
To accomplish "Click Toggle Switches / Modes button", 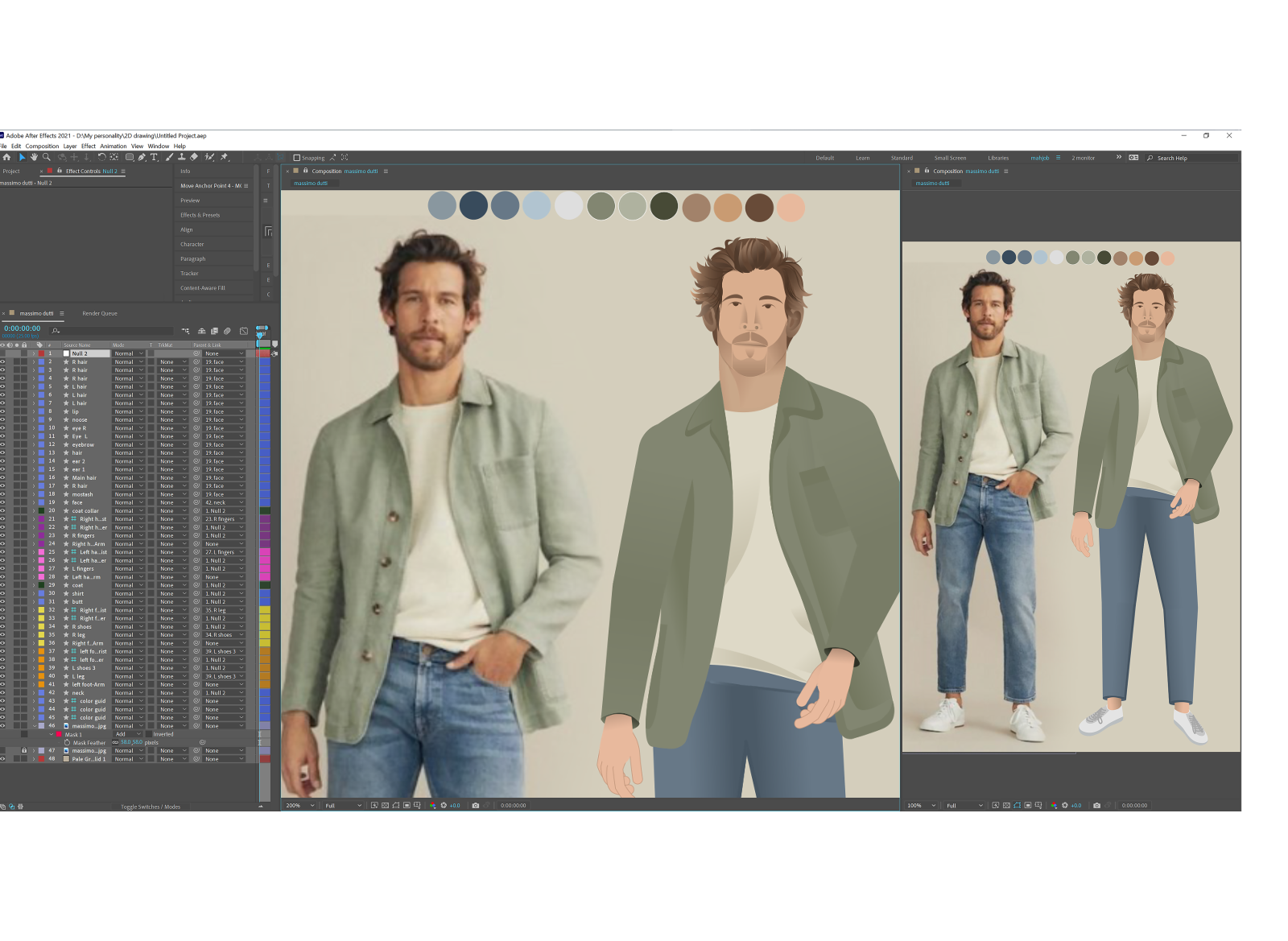I will pos(151,807).
